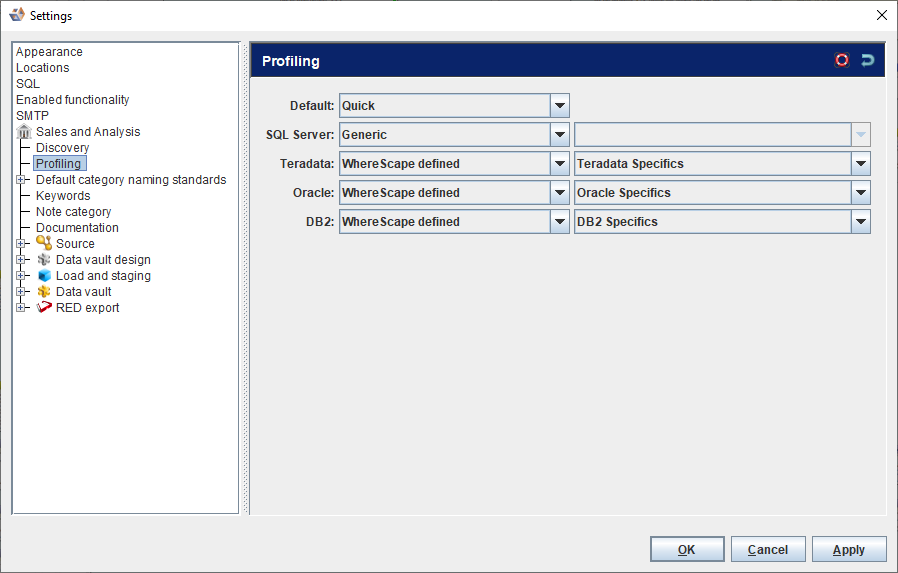Open the DB2 Specifics dropdown
Screen dimensions: 898x573
860,221
